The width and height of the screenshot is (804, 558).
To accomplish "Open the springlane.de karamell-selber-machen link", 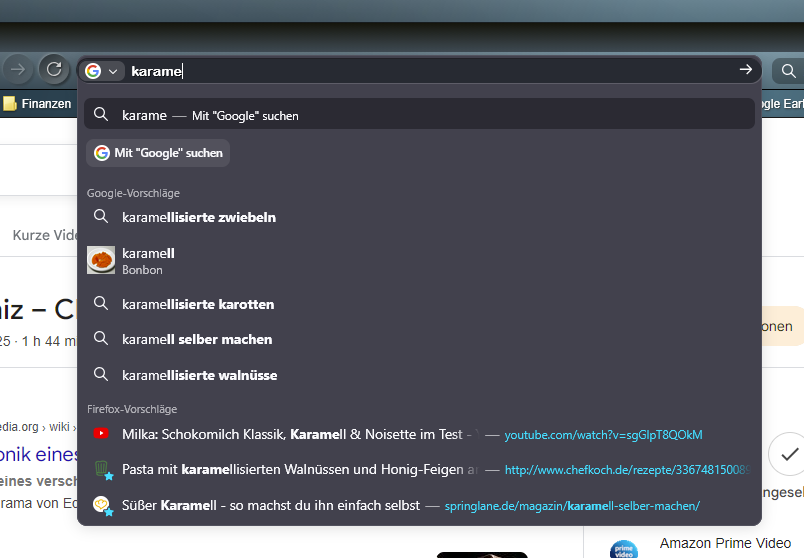I will click(571, 506).
